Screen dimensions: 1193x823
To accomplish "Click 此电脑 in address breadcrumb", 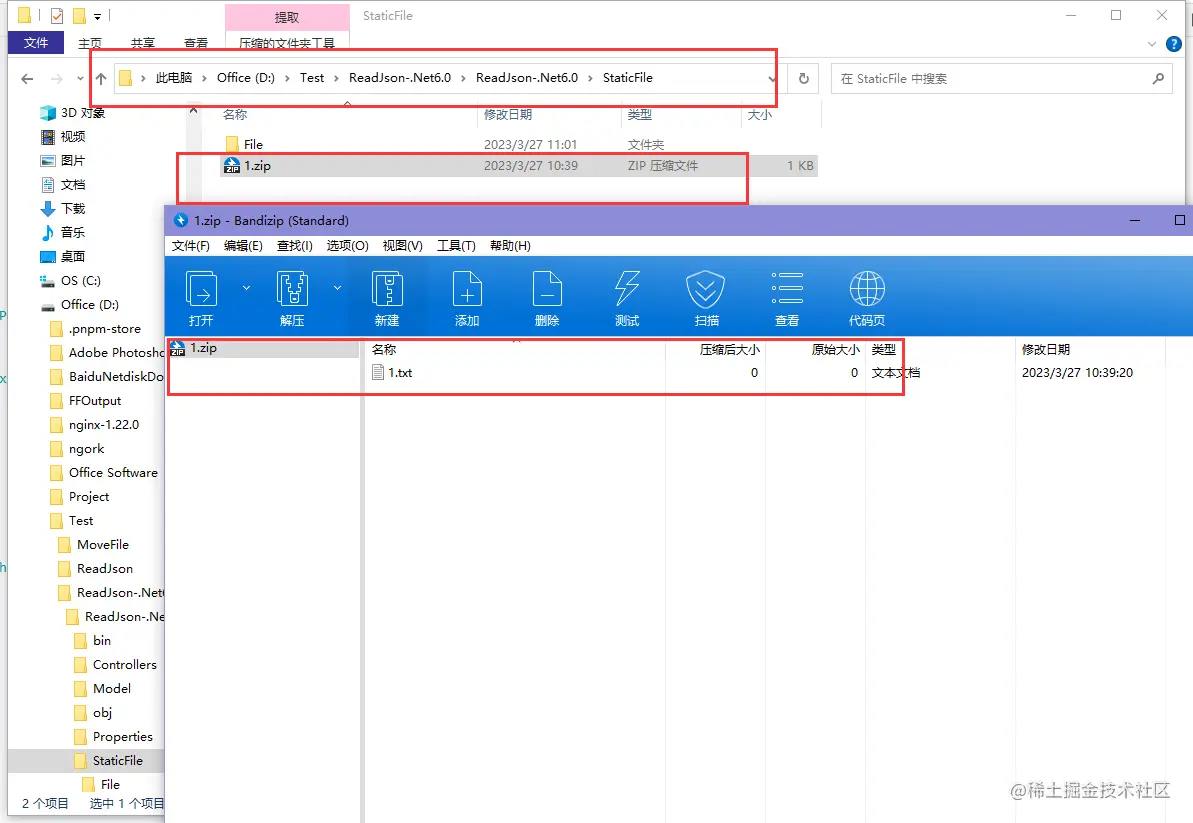I will [x=173, y=78].
